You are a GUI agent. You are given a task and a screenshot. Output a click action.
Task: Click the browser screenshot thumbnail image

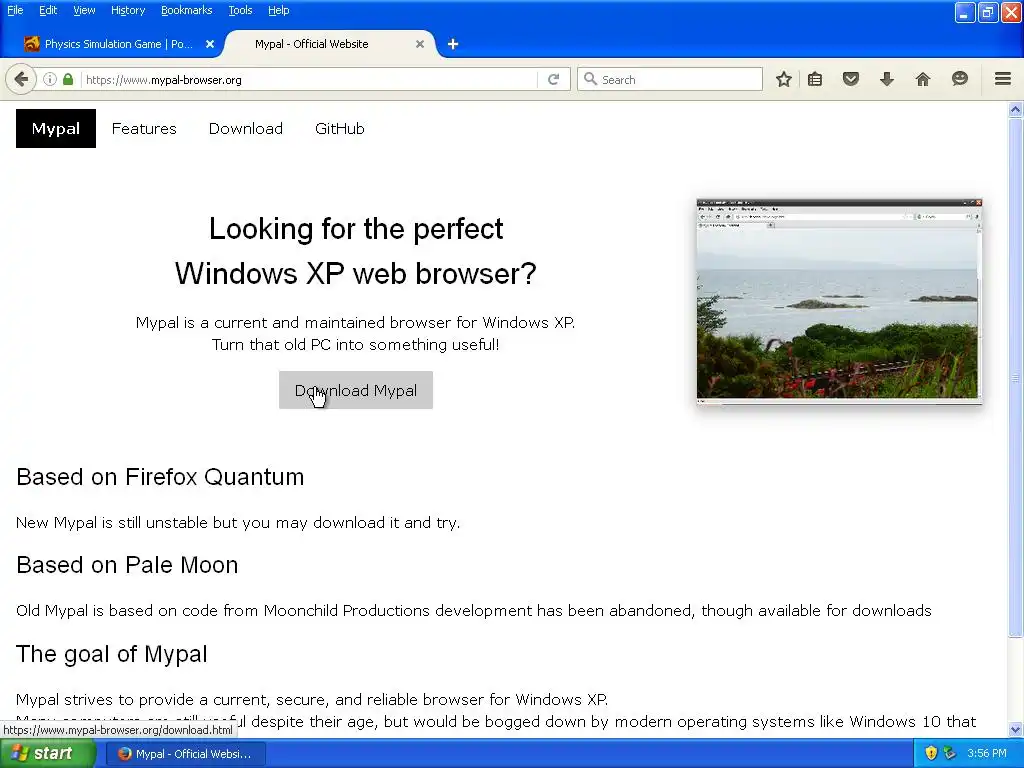(839, 301)
